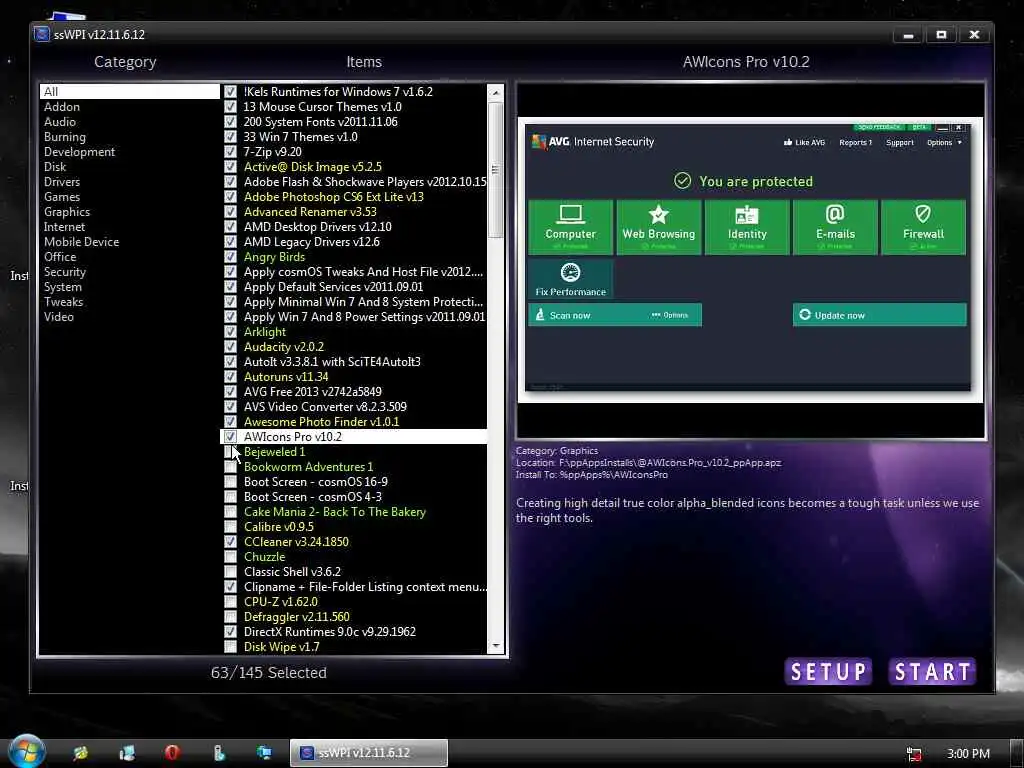Select the All category

click(129, 91)
